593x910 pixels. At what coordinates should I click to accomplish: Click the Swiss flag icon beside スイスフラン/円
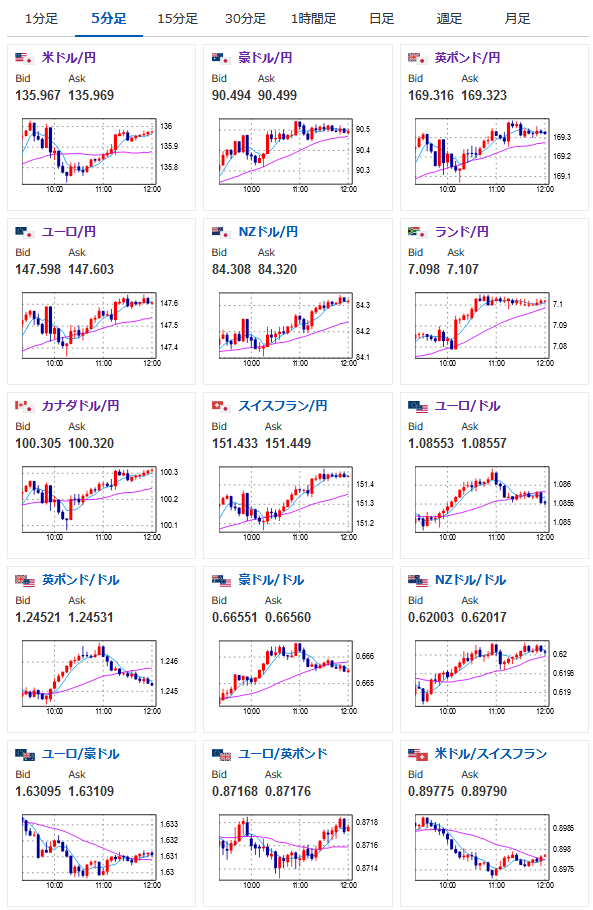[221, 406]
